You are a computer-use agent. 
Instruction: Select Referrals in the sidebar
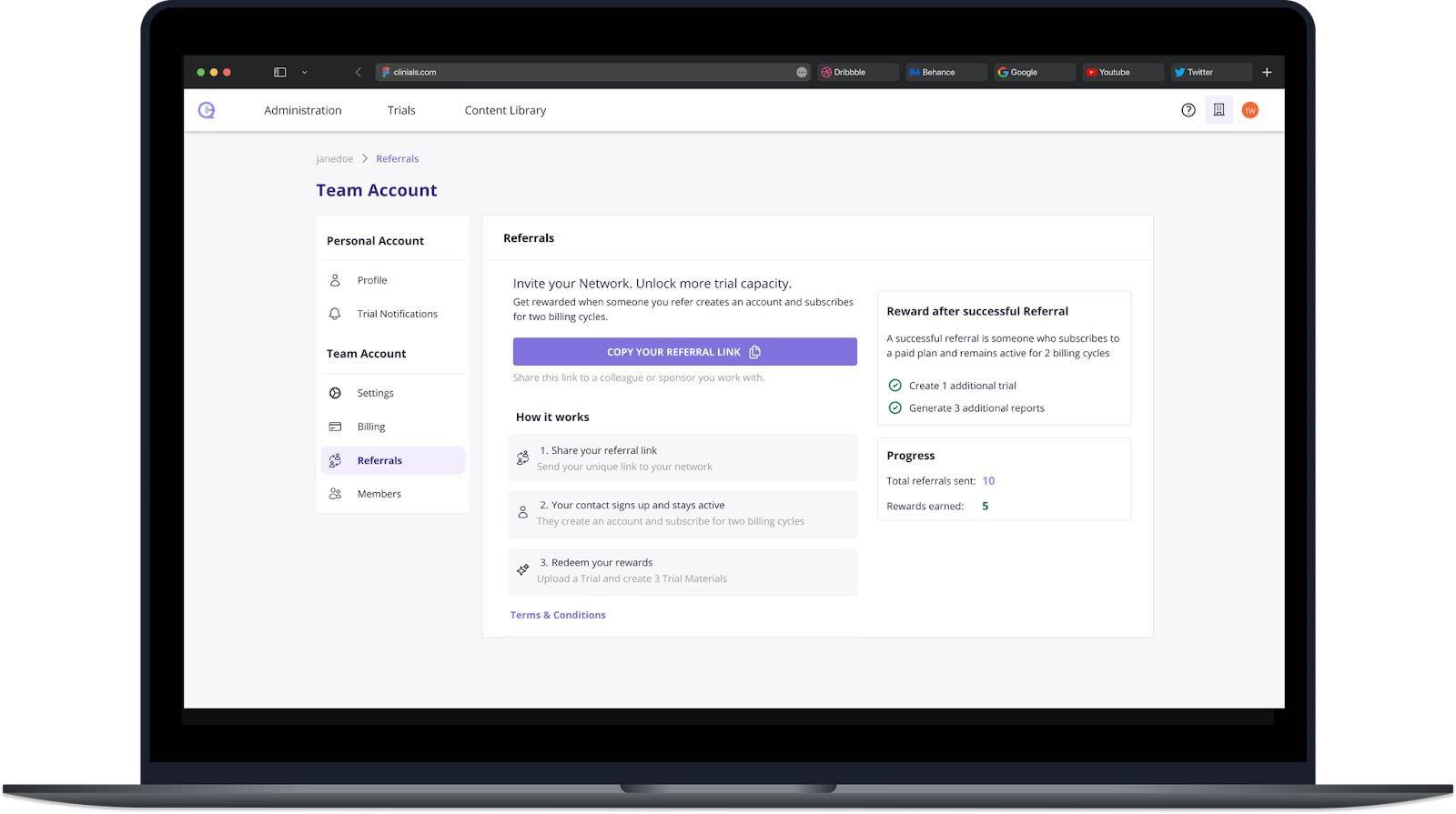point(393,460)
